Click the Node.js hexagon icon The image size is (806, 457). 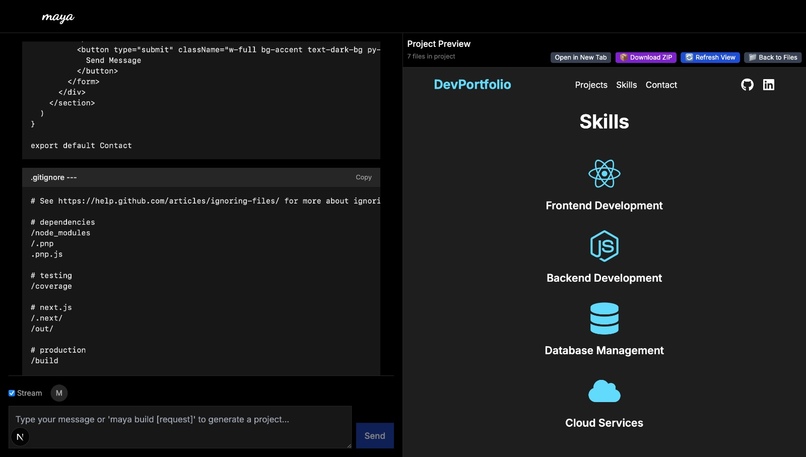tap(604, 246)
